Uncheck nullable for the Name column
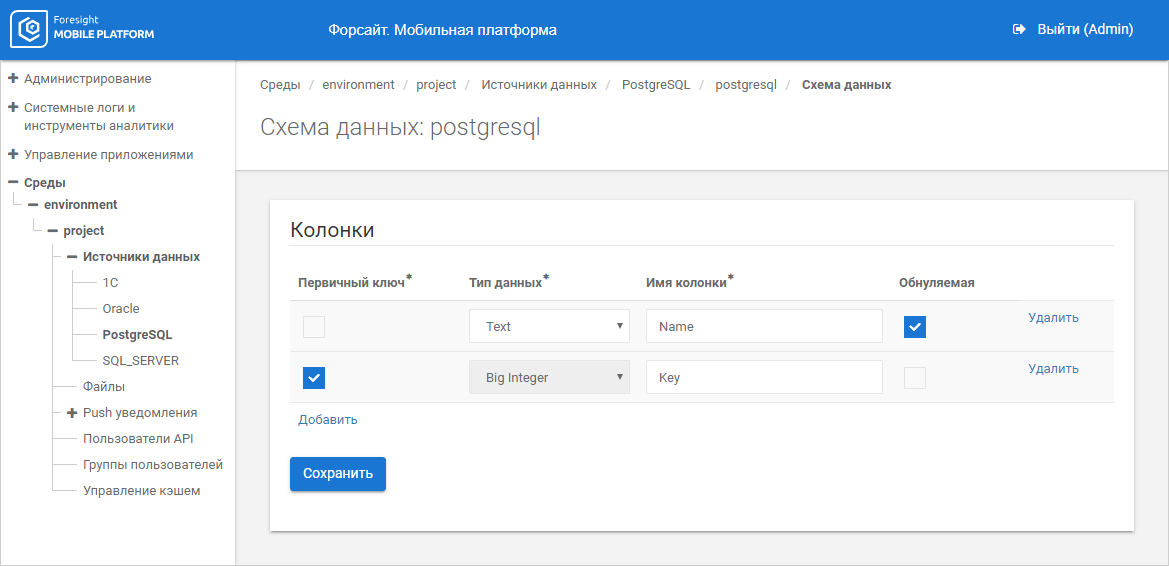The width and height of the screenshot is (1169, 566). [x=914, y=327]
